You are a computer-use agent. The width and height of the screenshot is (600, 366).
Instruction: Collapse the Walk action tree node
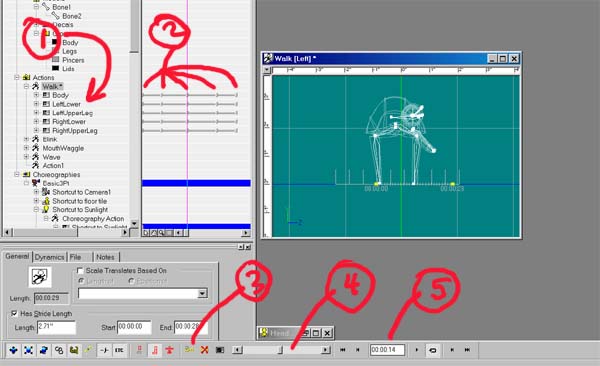click(26, 87)
